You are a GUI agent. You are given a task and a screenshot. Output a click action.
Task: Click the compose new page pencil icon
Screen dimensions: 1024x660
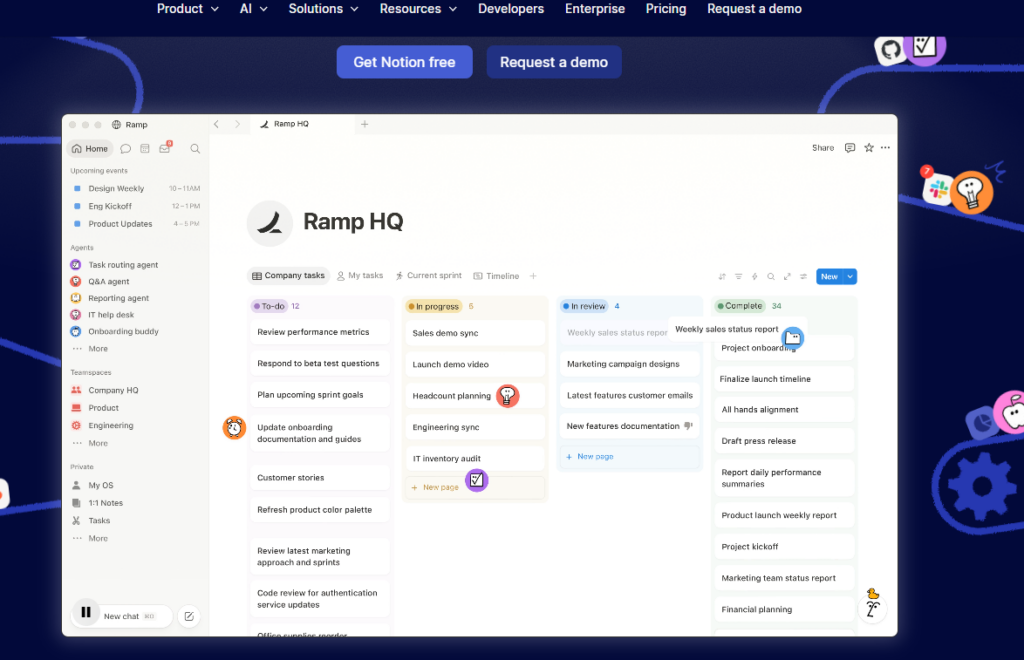tap(189, 616)
